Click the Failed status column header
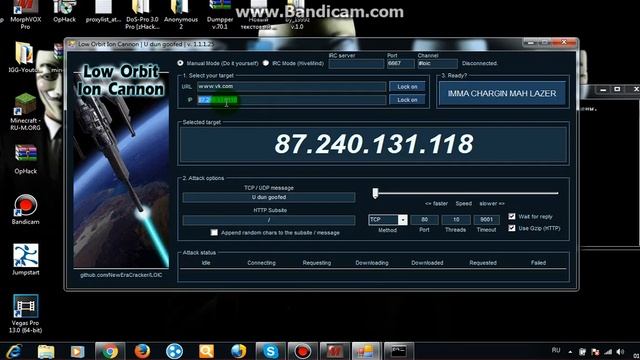Image resolution: width=640 pixels, height=360 pixels. click(538, 263)
